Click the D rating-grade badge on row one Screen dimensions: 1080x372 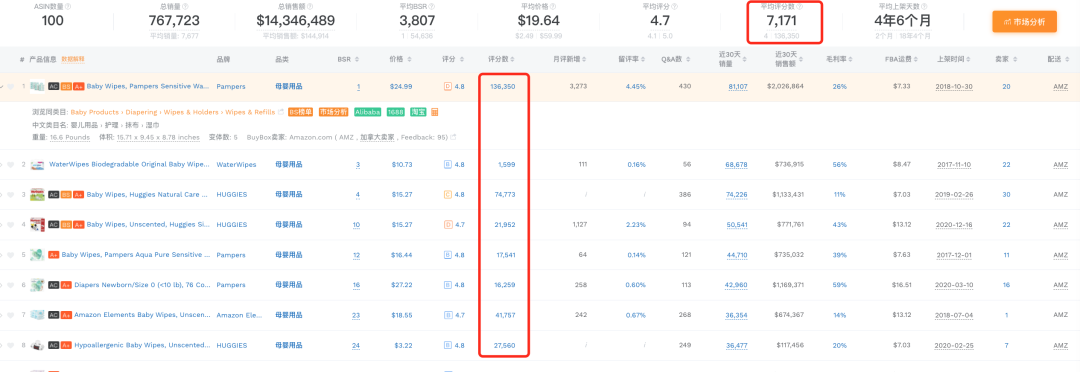(448, 87)
